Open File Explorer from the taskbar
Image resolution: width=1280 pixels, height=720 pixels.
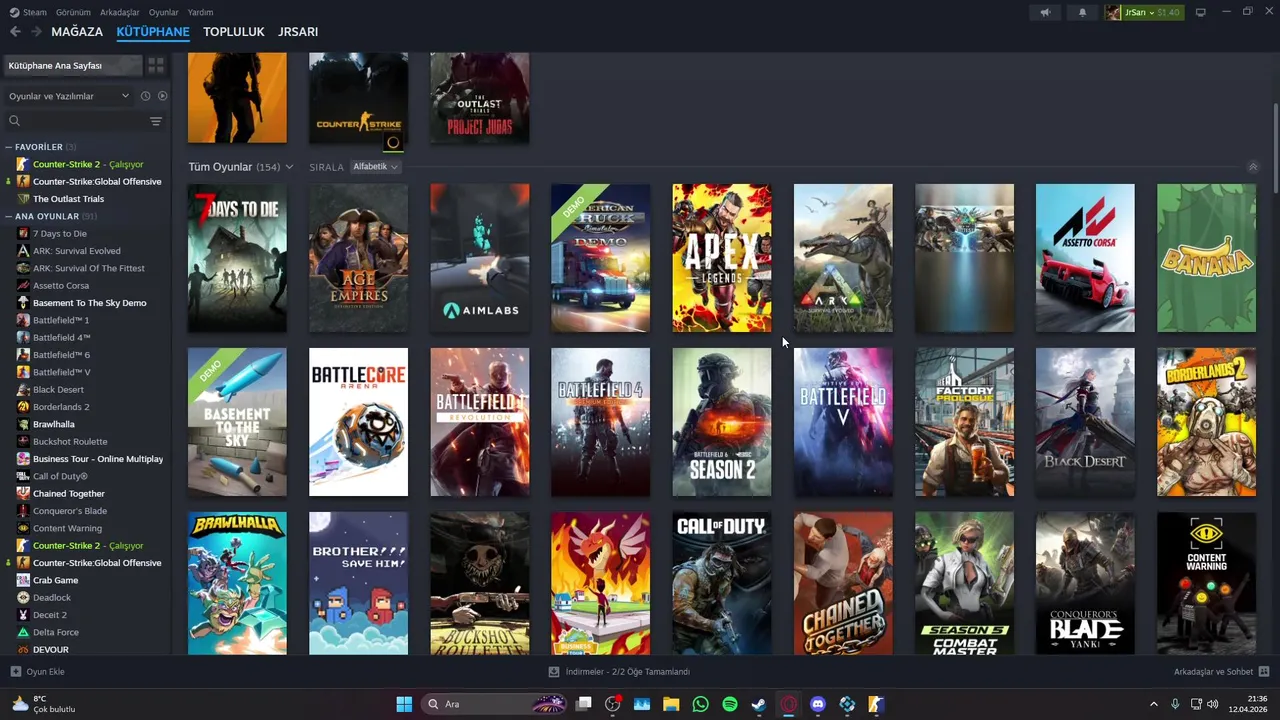pyautogui.click(x=671, y=704)
